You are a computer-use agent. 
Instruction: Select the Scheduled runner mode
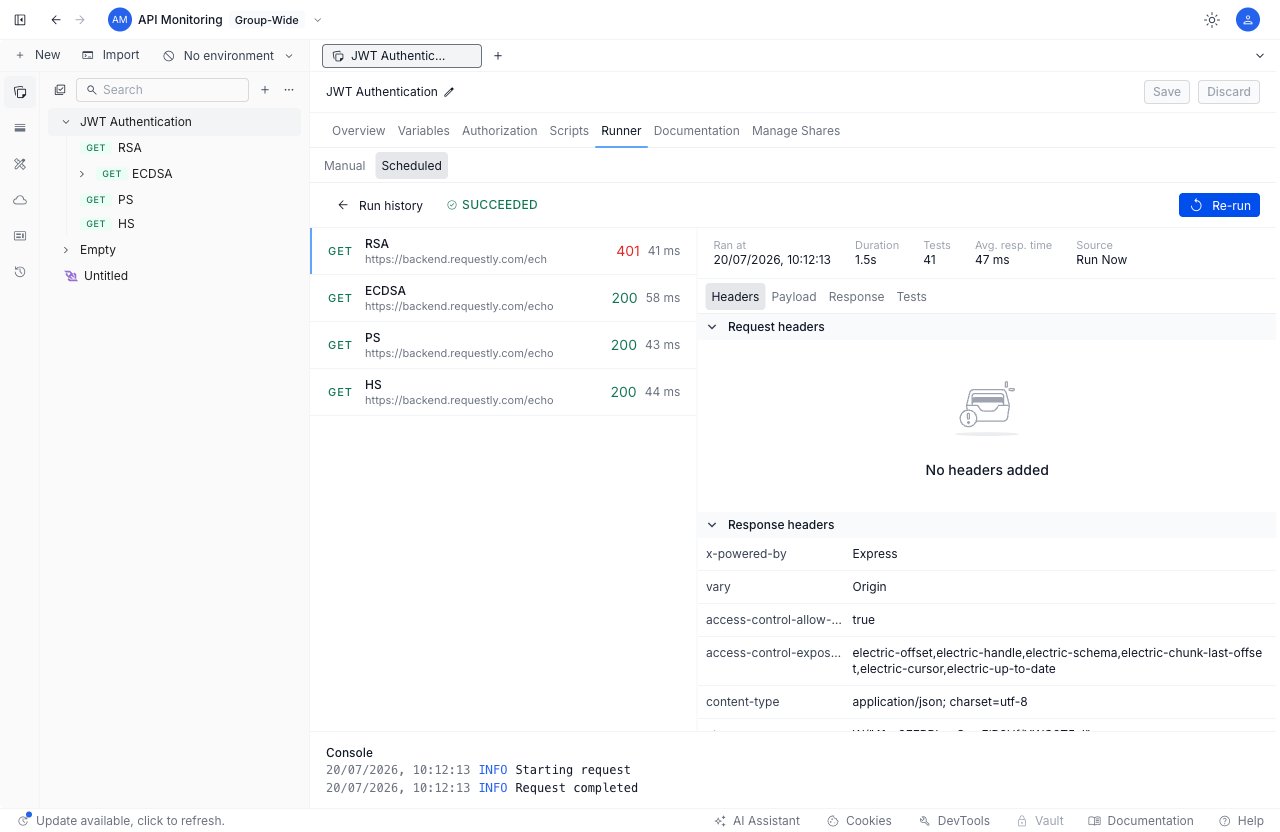click(412, 166)
